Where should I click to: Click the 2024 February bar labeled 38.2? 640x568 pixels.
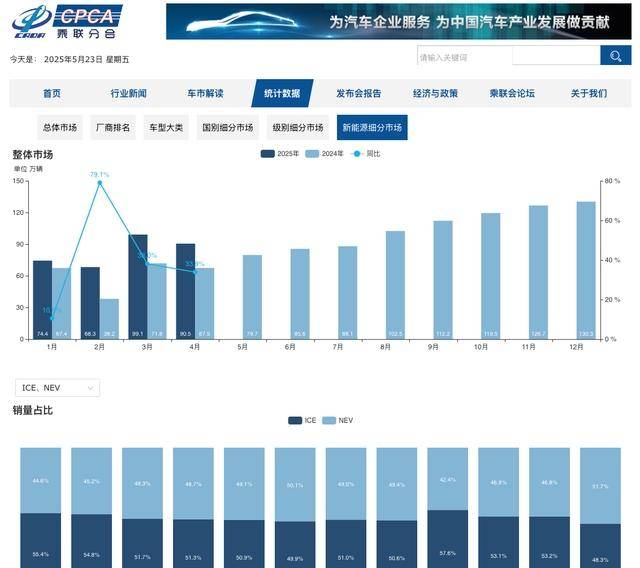click(x=109, y=319)
